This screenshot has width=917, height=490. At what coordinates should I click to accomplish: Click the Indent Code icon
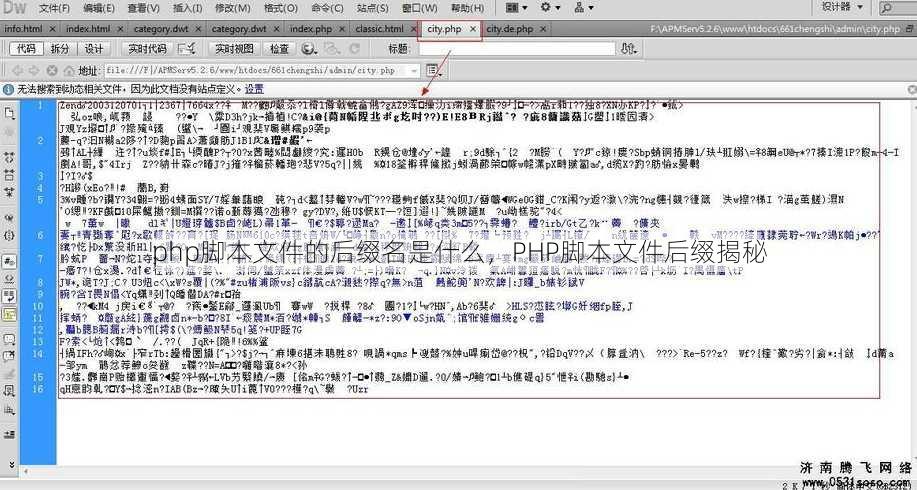9,434
